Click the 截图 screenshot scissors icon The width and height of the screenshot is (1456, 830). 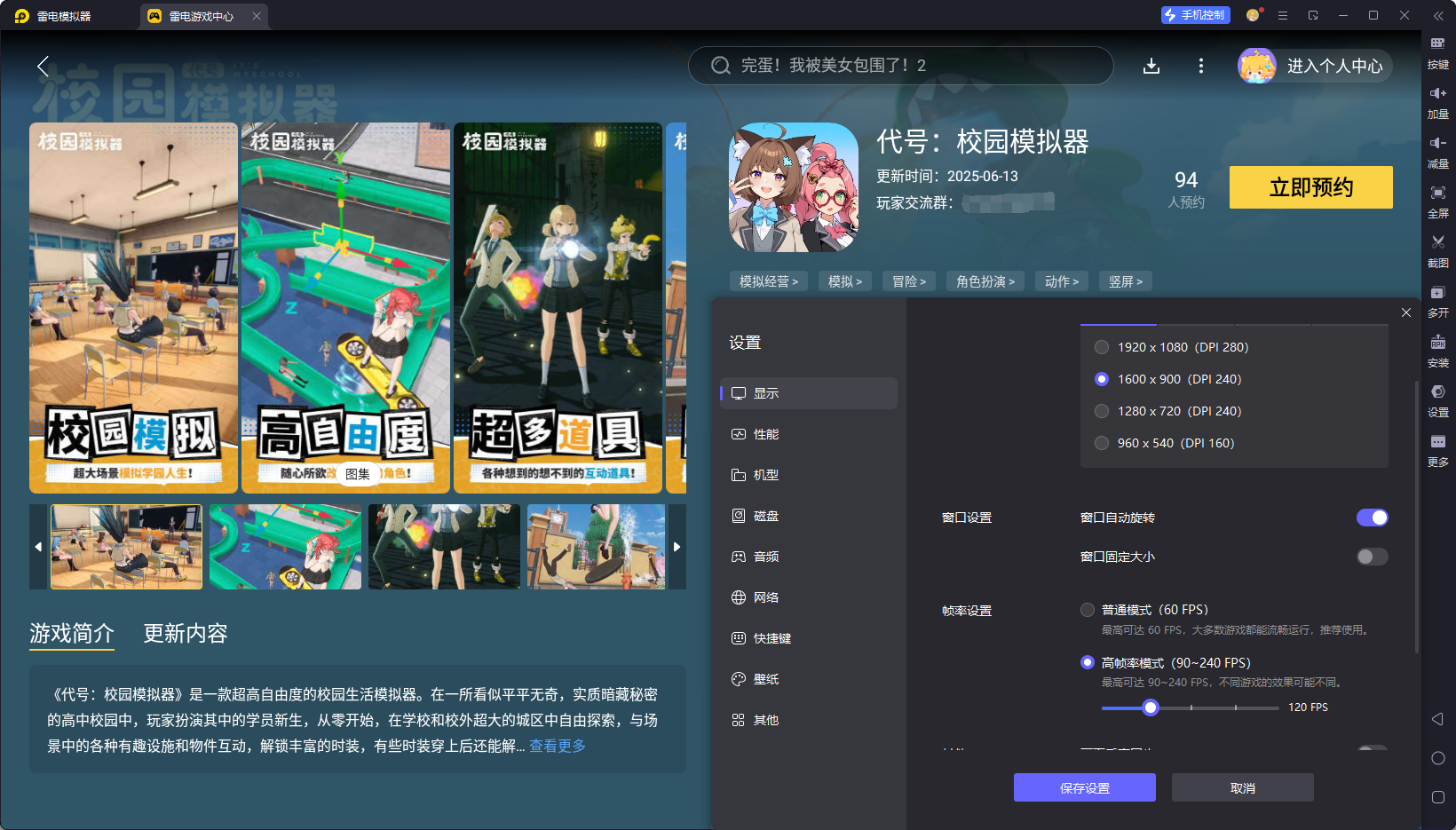[1437, 242]
